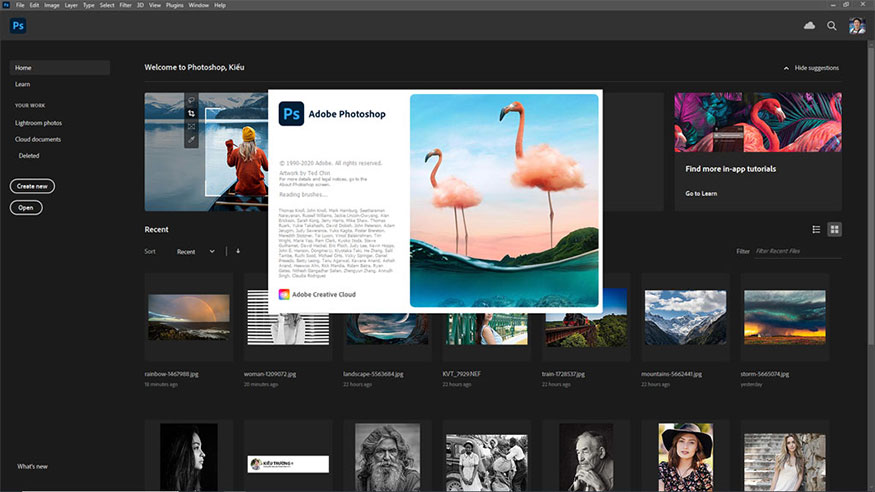Open the Window menu

199,5
